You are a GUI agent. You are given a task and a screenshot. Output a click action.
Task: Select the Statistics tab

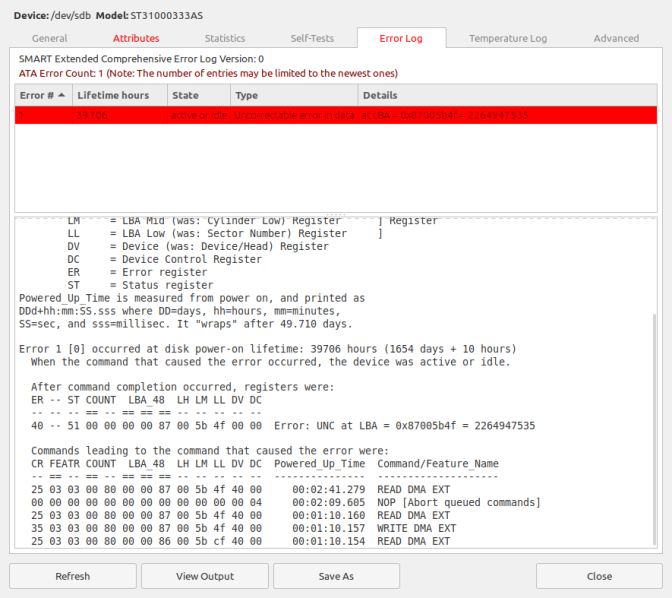pos(225,38)
